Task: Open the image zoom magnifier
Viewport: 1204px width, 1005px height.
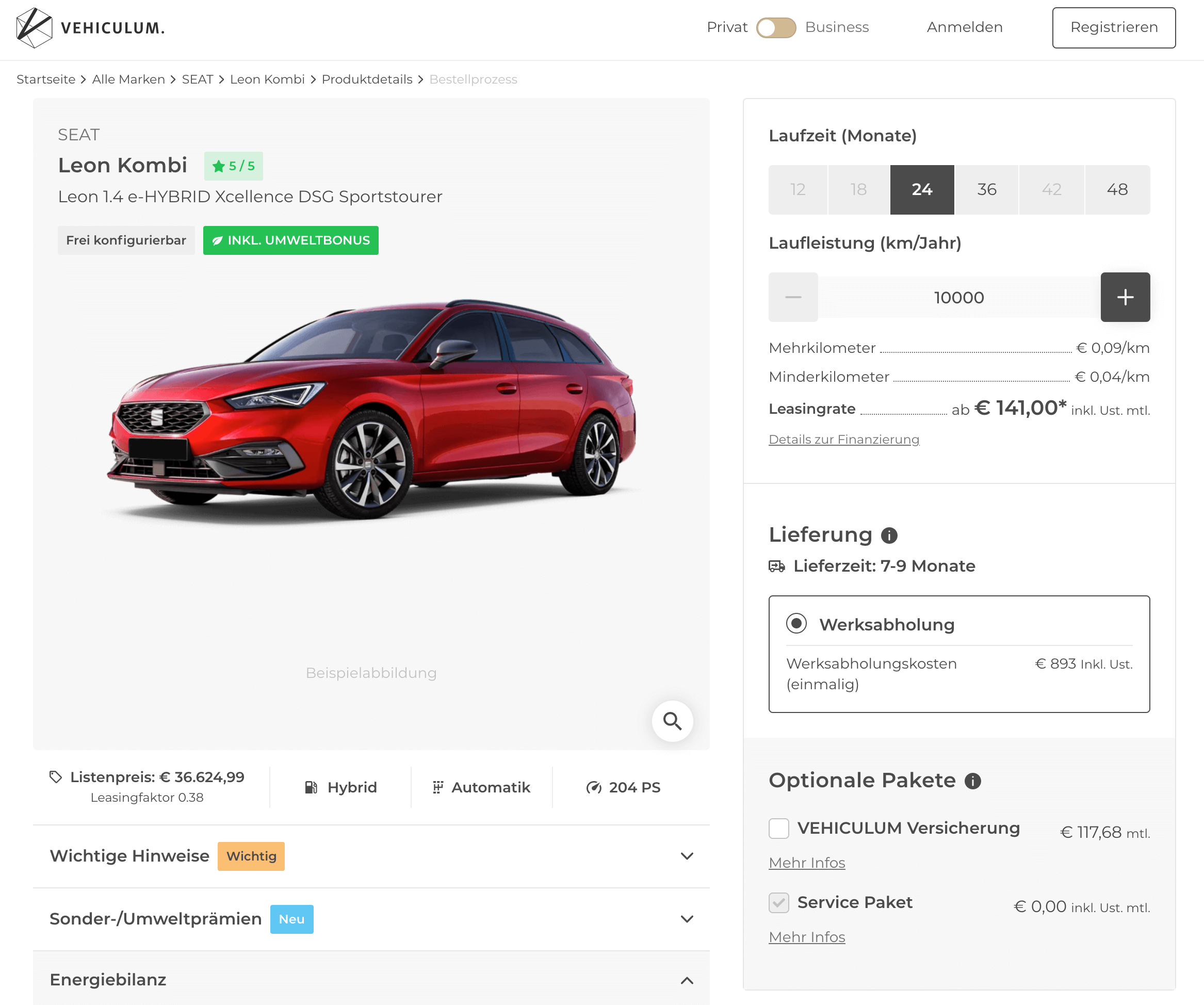Action: tap(672, 721)
